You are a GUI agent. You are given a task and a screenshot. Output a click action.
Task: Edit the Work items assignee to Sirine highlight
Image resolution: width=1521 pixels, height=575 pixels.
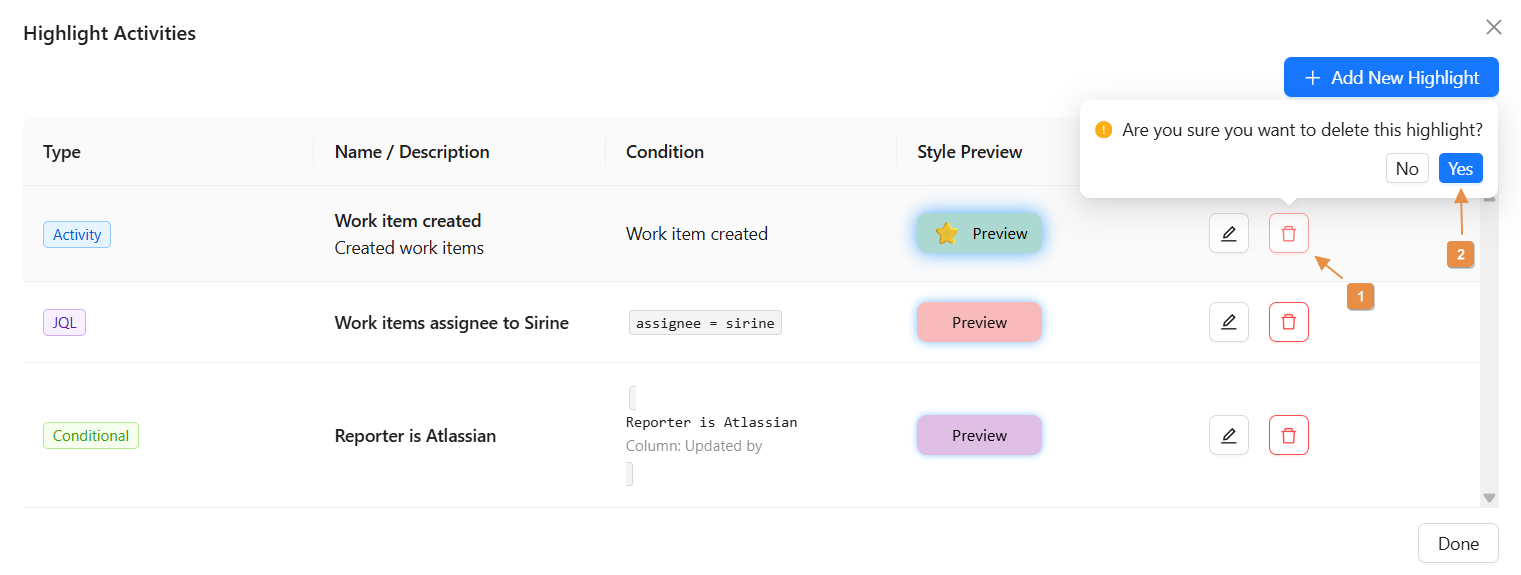tap(1228, 322)
